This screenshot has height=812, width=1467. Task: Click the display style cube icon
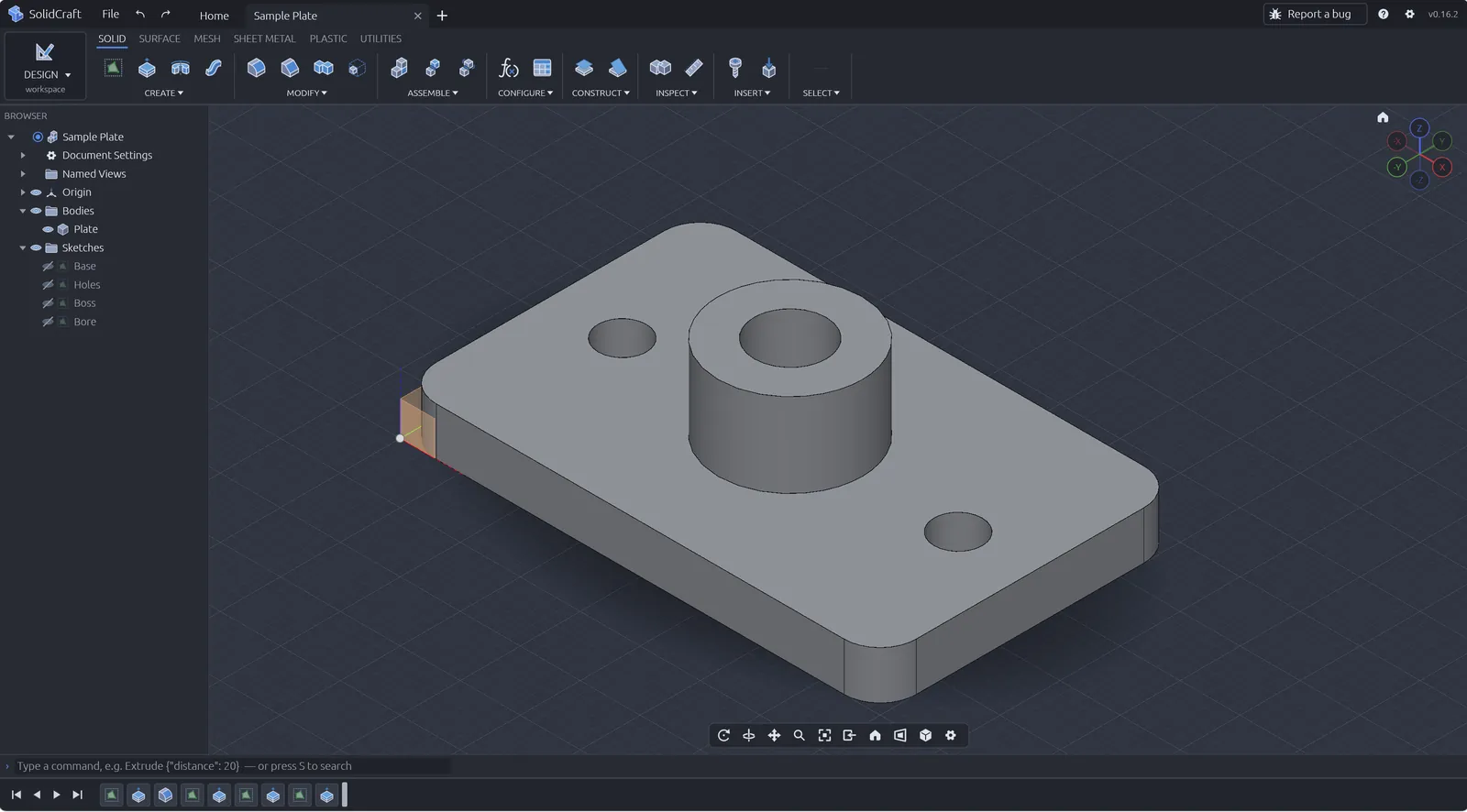pos(925,735)
